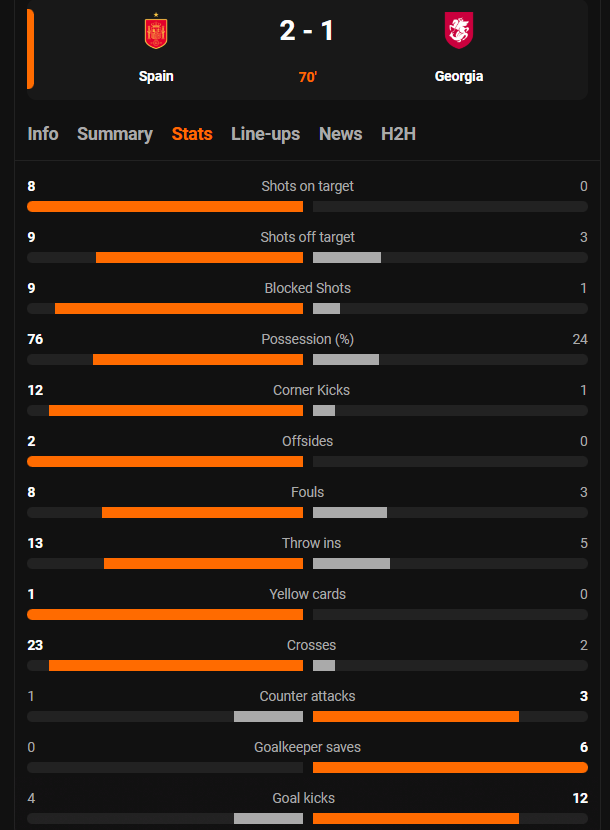This screenshot has height=830, width=610.
Task: Click the 2 - 1 match score
Action: (307, 32)
